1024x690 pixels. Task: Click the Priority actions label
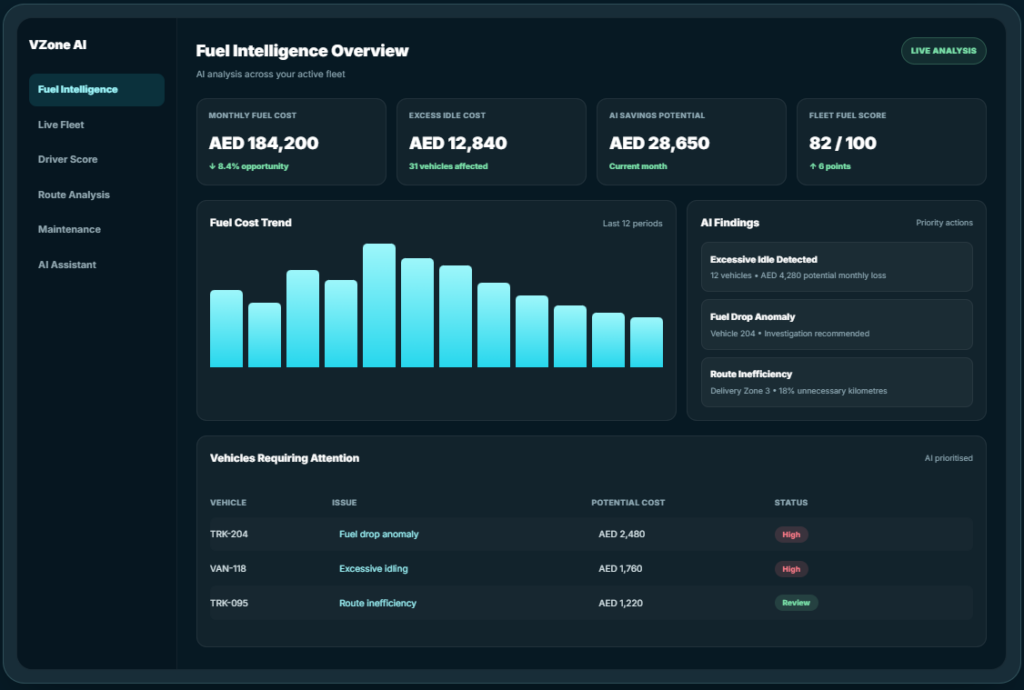click(944, 223)
